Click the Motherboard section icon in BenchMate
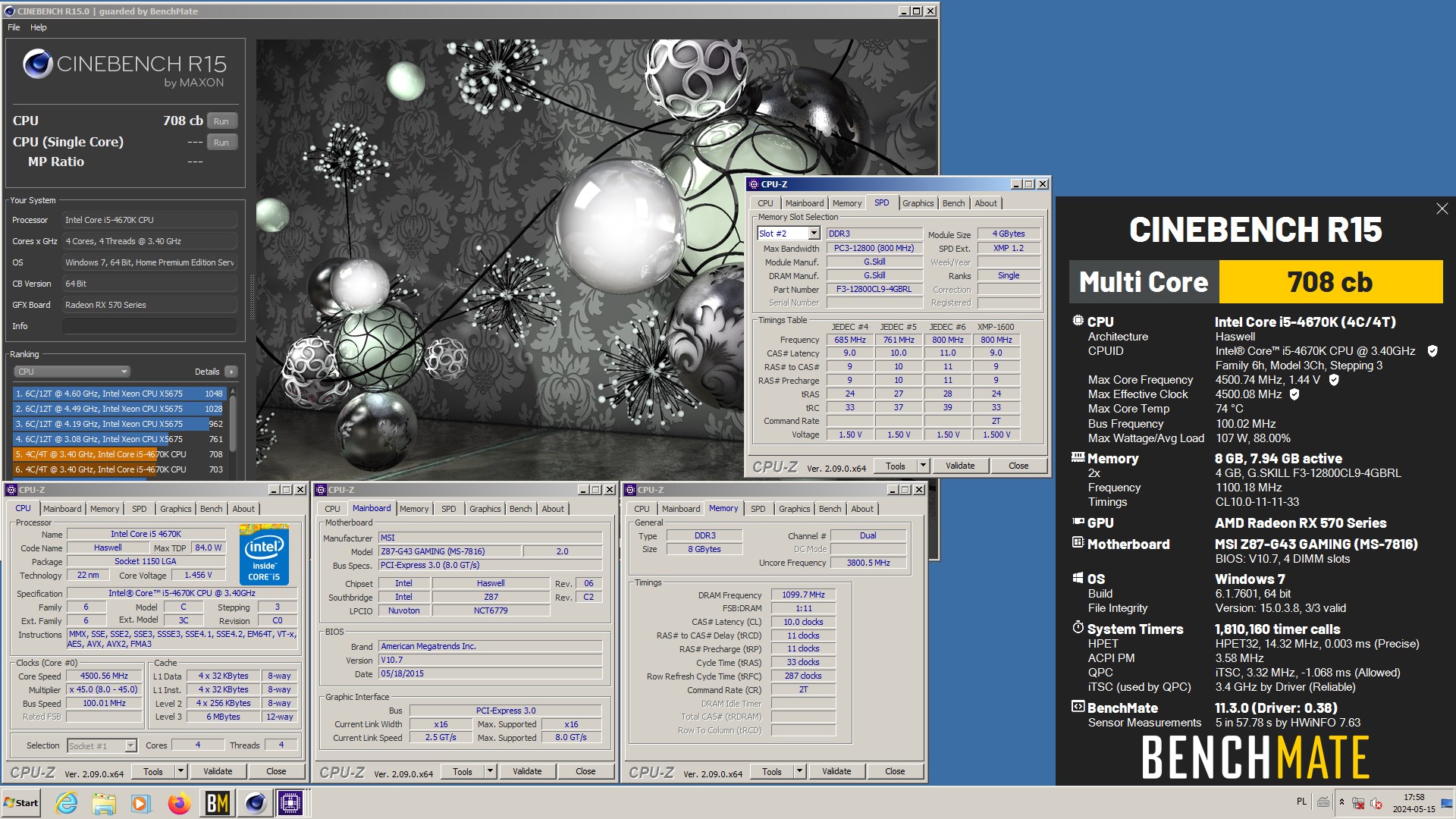This screenshot has width=1456, height=819. coord(1078,543)
